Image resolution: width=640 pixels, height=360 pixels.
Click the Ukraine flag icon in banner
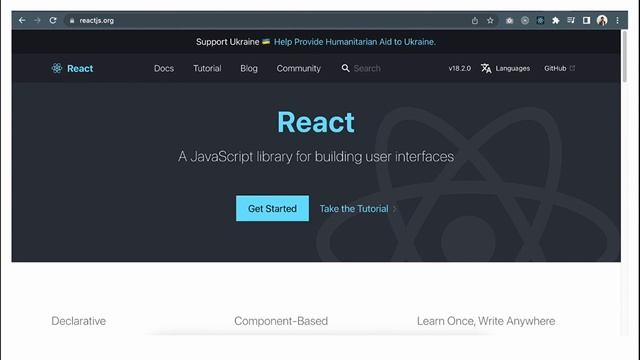coord(266,42)
